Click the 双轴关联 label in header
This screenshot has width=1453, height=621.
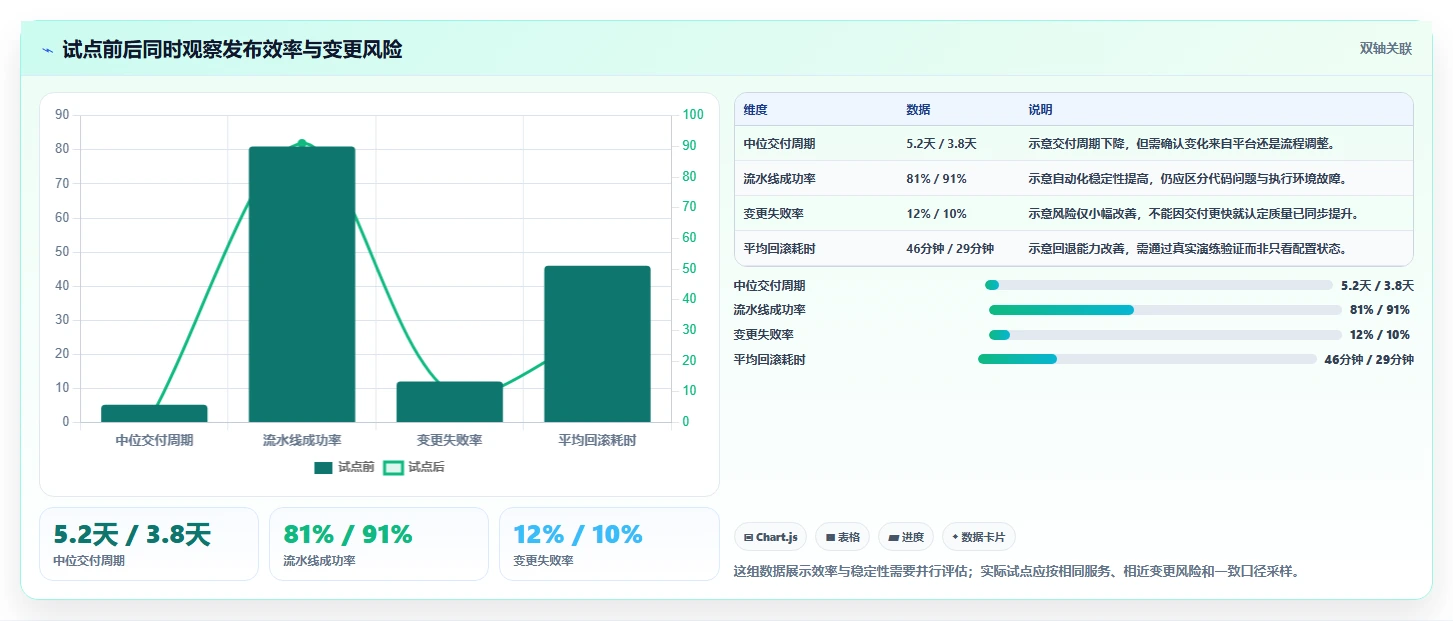click(x=1385, y=49)
